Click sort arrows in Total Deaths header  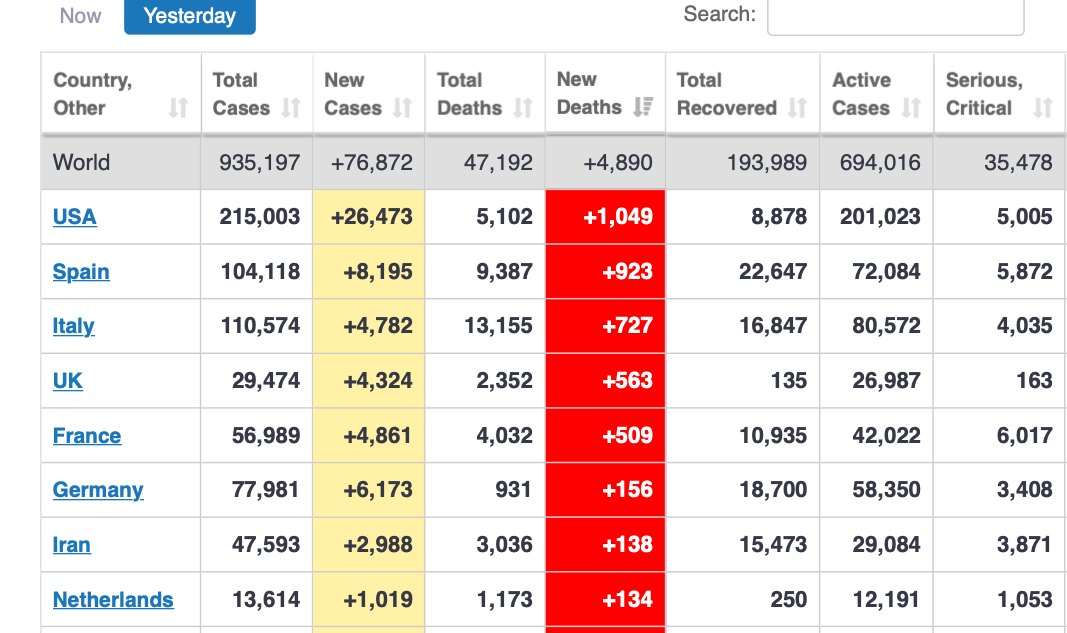[x=523, y=108]
